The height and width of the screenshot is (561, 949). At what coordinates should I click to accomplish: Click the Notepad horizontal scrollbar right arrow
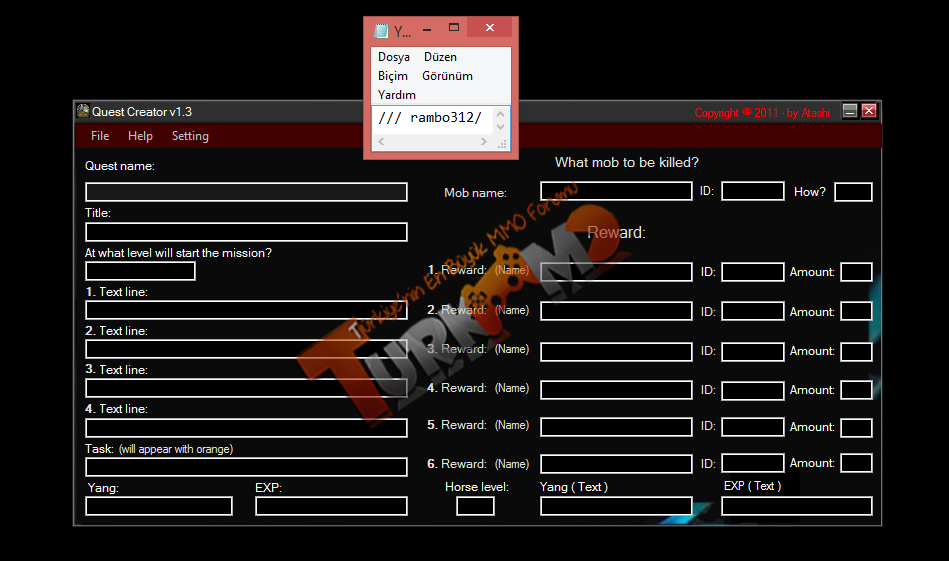[x=484, y=142]
